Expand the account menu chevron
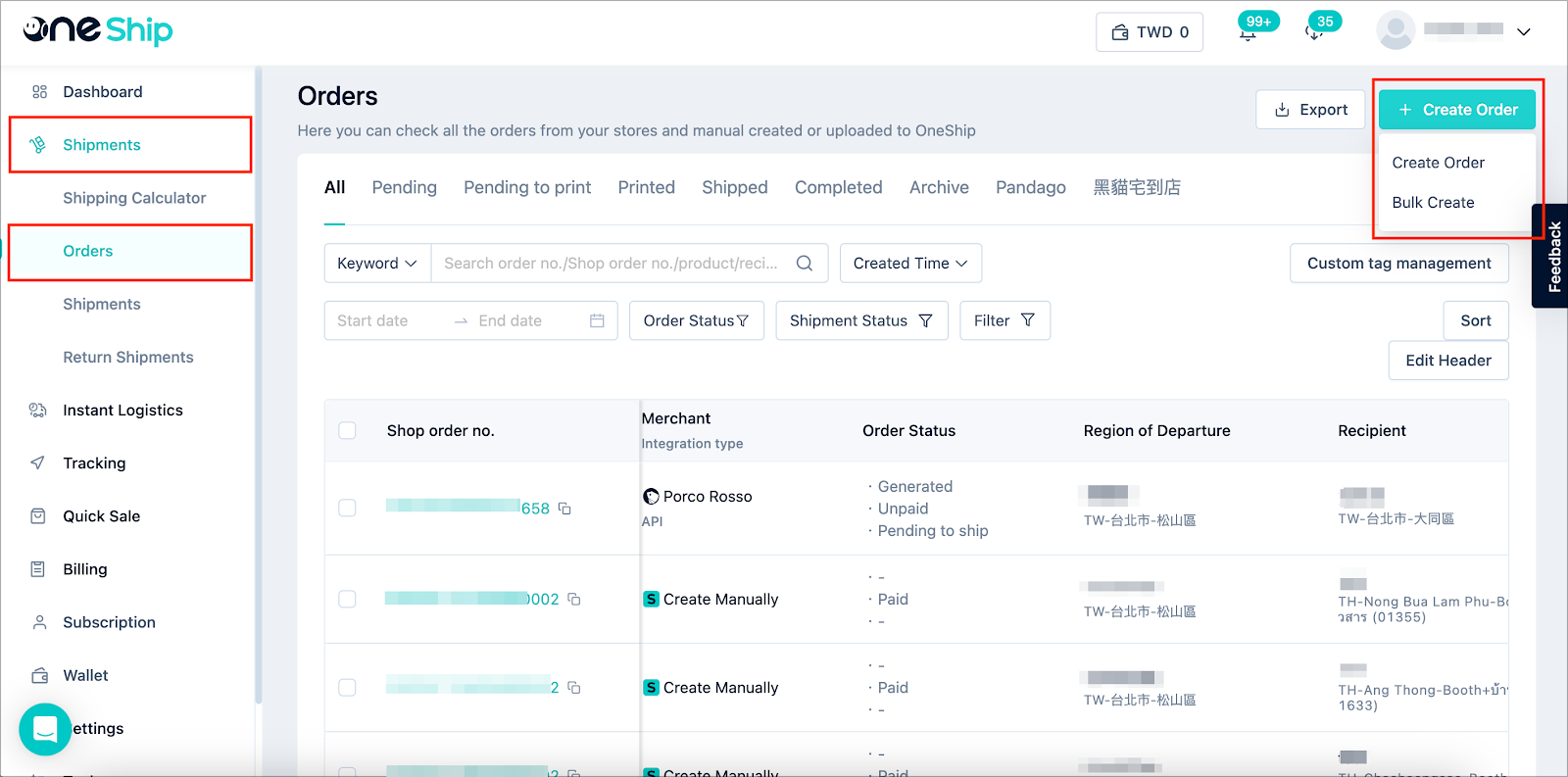The width and height of the screenshot is (1568, 777). (1524, 31)
